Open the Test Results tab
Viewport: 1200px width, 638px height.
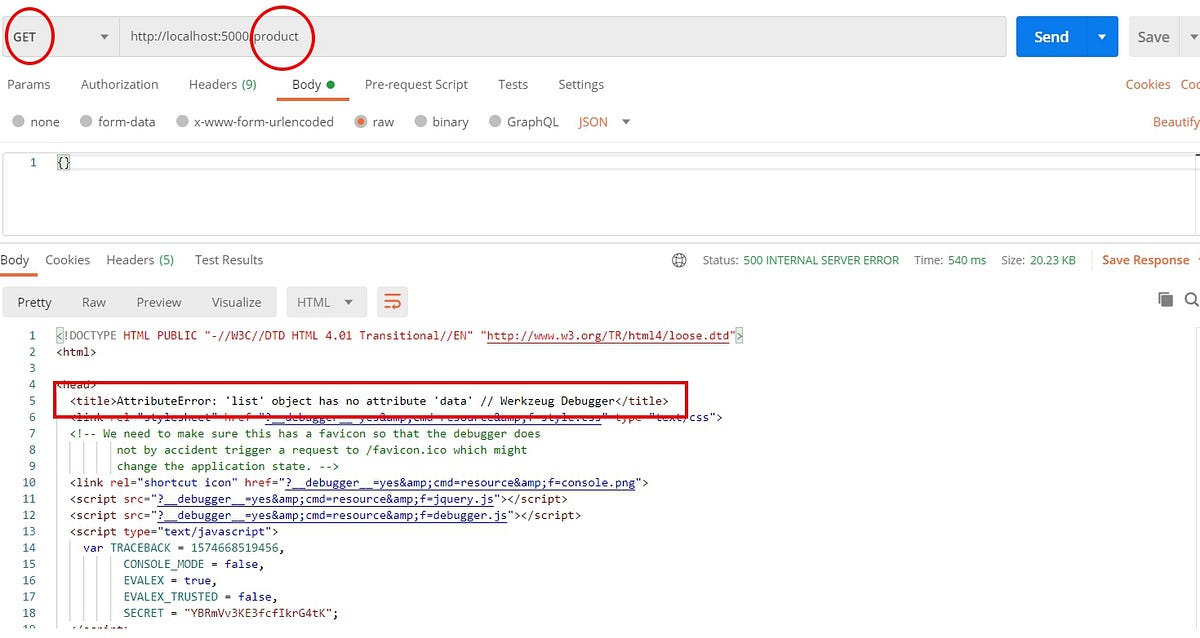pos(229,260)
